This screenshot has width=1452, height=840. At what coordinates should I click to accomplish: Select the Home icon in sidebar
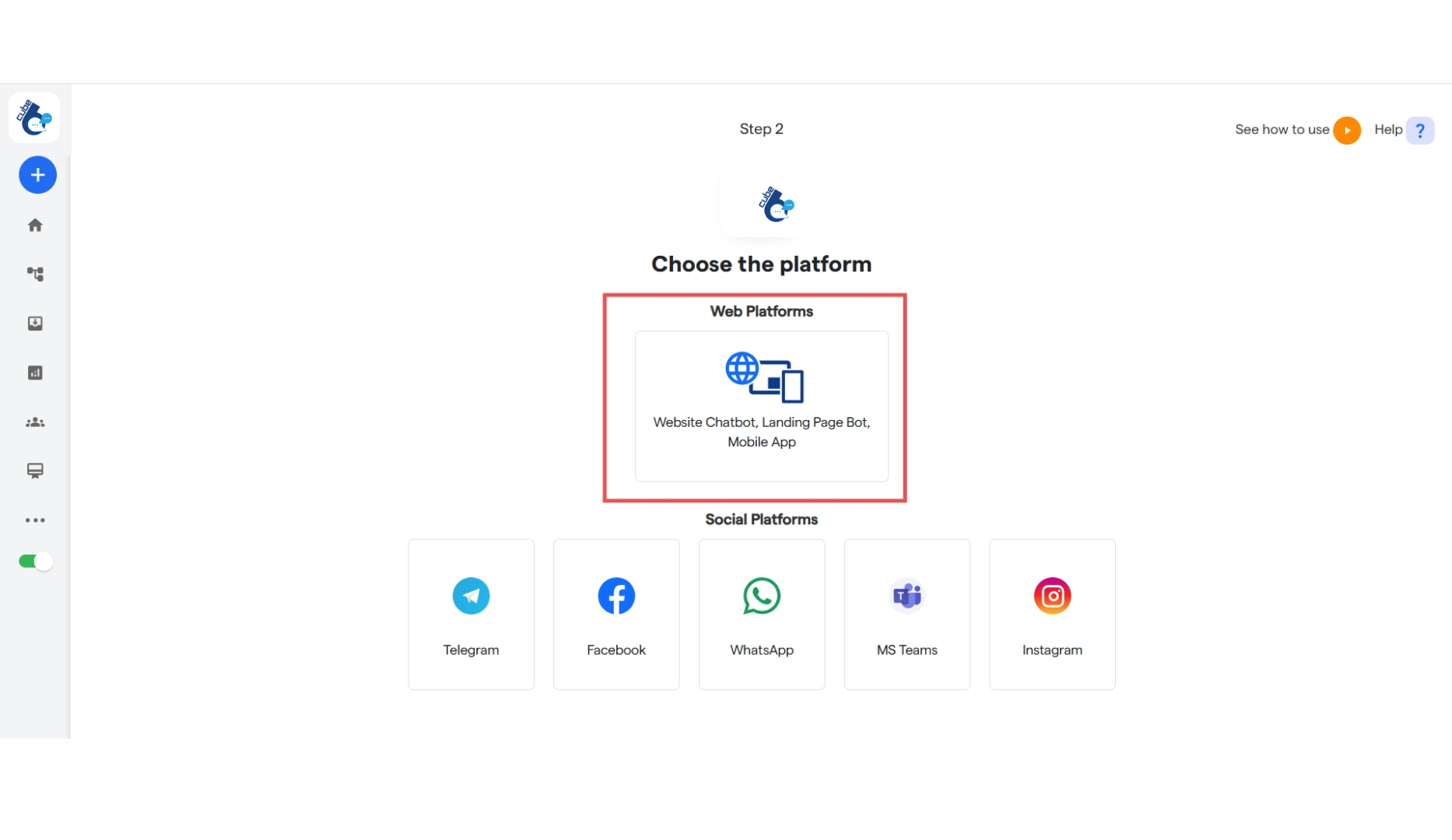34,225
